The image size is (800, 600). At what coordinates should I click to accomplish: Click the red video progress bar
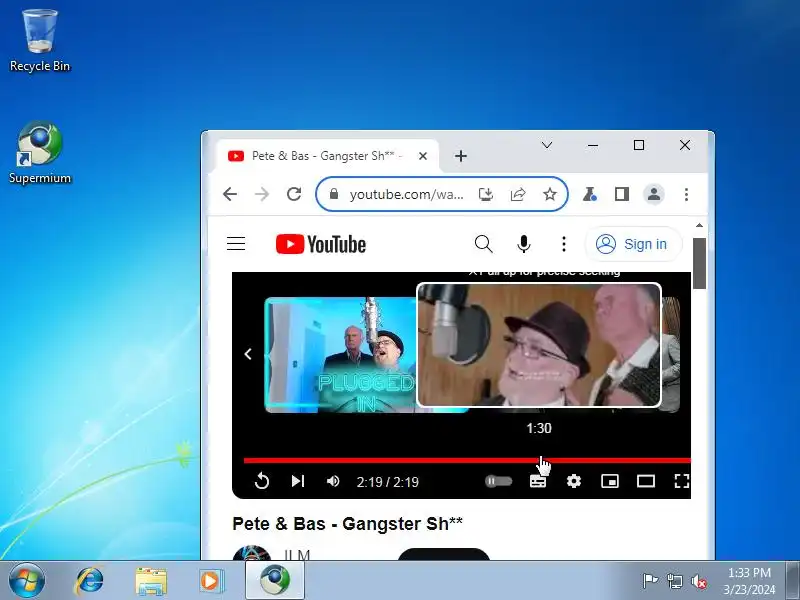point(467,461)
